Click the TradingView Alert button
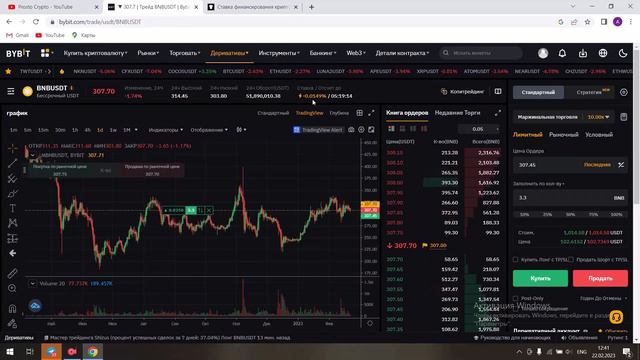 pos(318,130)
